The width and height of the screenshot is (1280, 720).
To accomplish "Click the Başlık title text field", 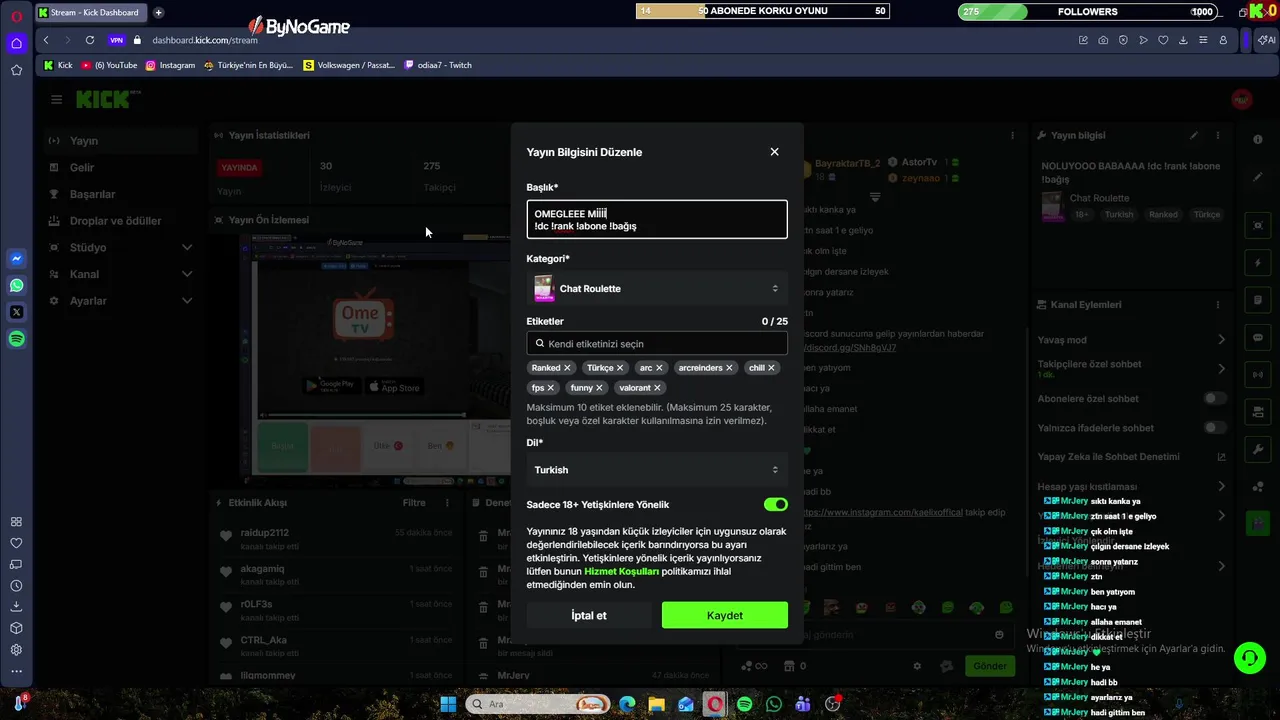I will pyautogui.click(x=657, y=220).
